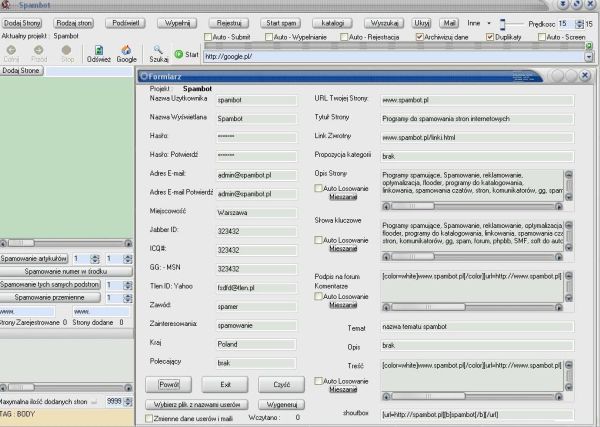This screenshot has height=427, width=600.
Task: Close the Formularz window
Action: tap(585, 75)
